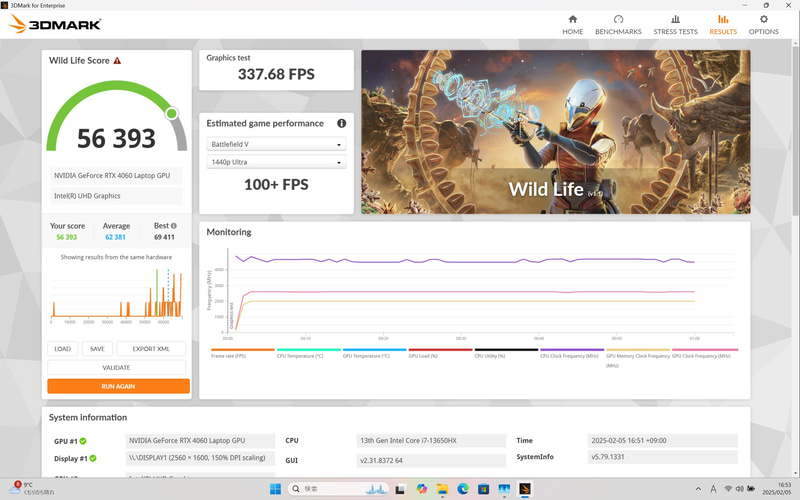Image resolution: width=800 pixels, height=500 pixels.
Task: Click the score gauge indicator knob
Action: pyautogui.click(x=172, y=113)
